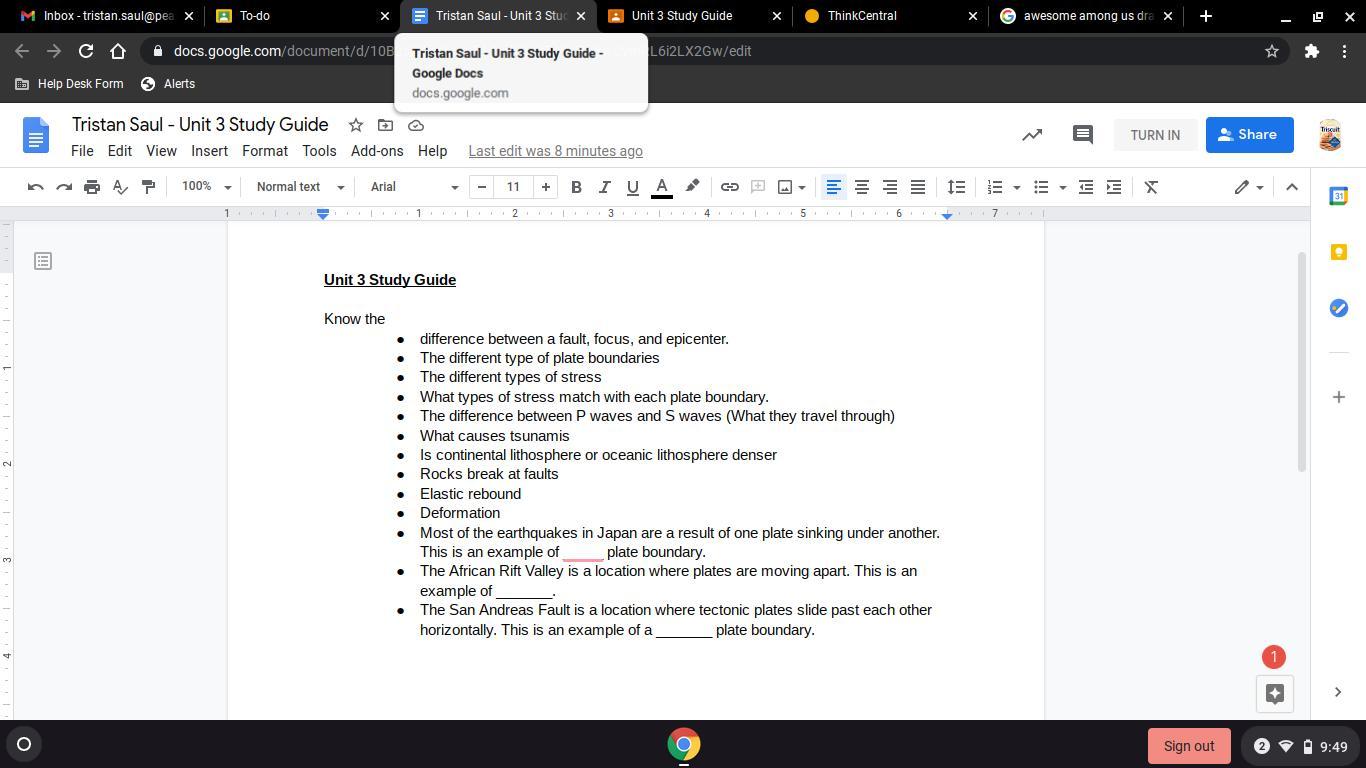
Task: Get add-ons with plus icon
Action: point(1339,397)
